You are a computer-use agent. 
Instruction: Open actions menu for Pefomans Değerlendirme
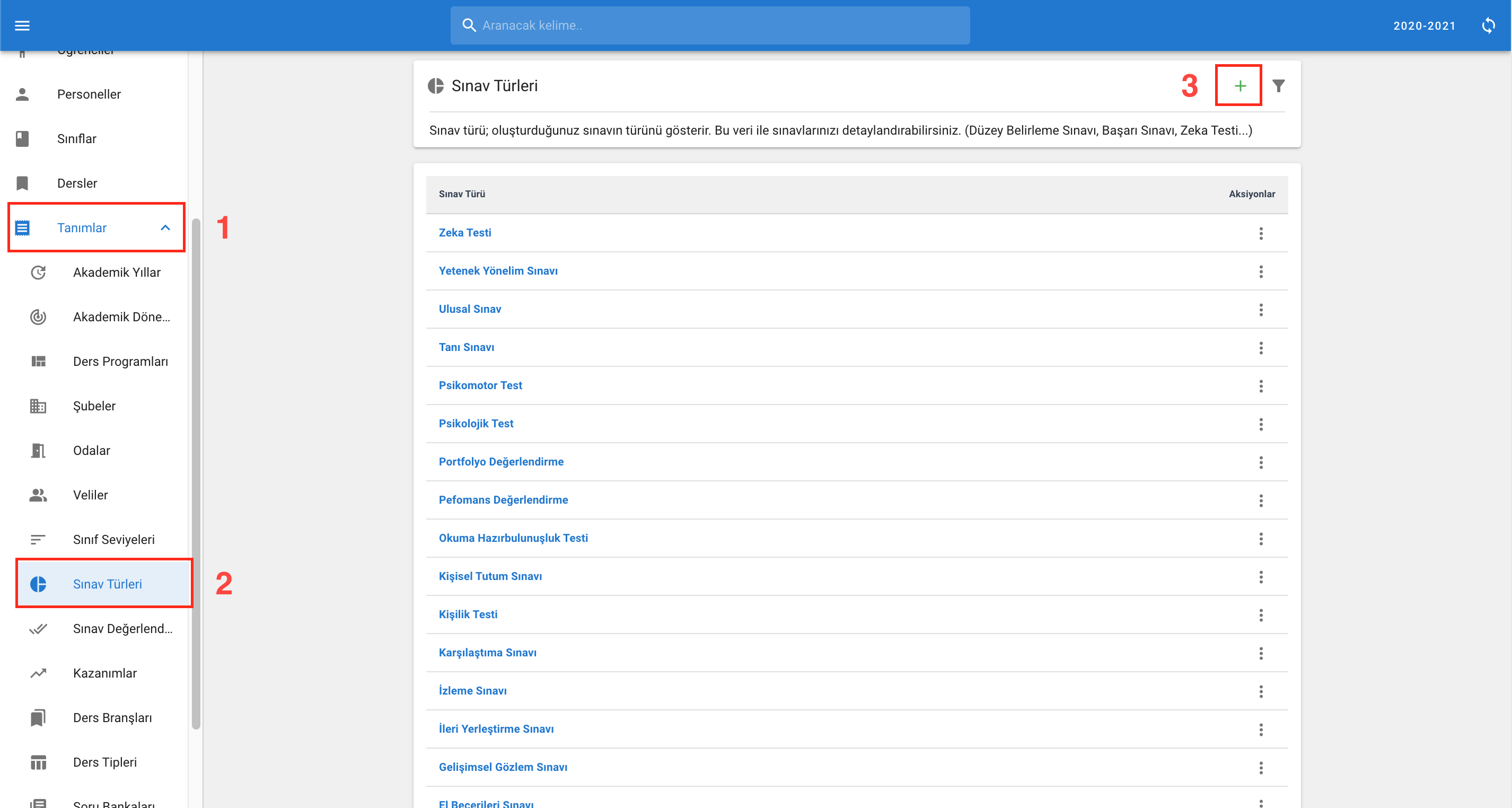1261,500
